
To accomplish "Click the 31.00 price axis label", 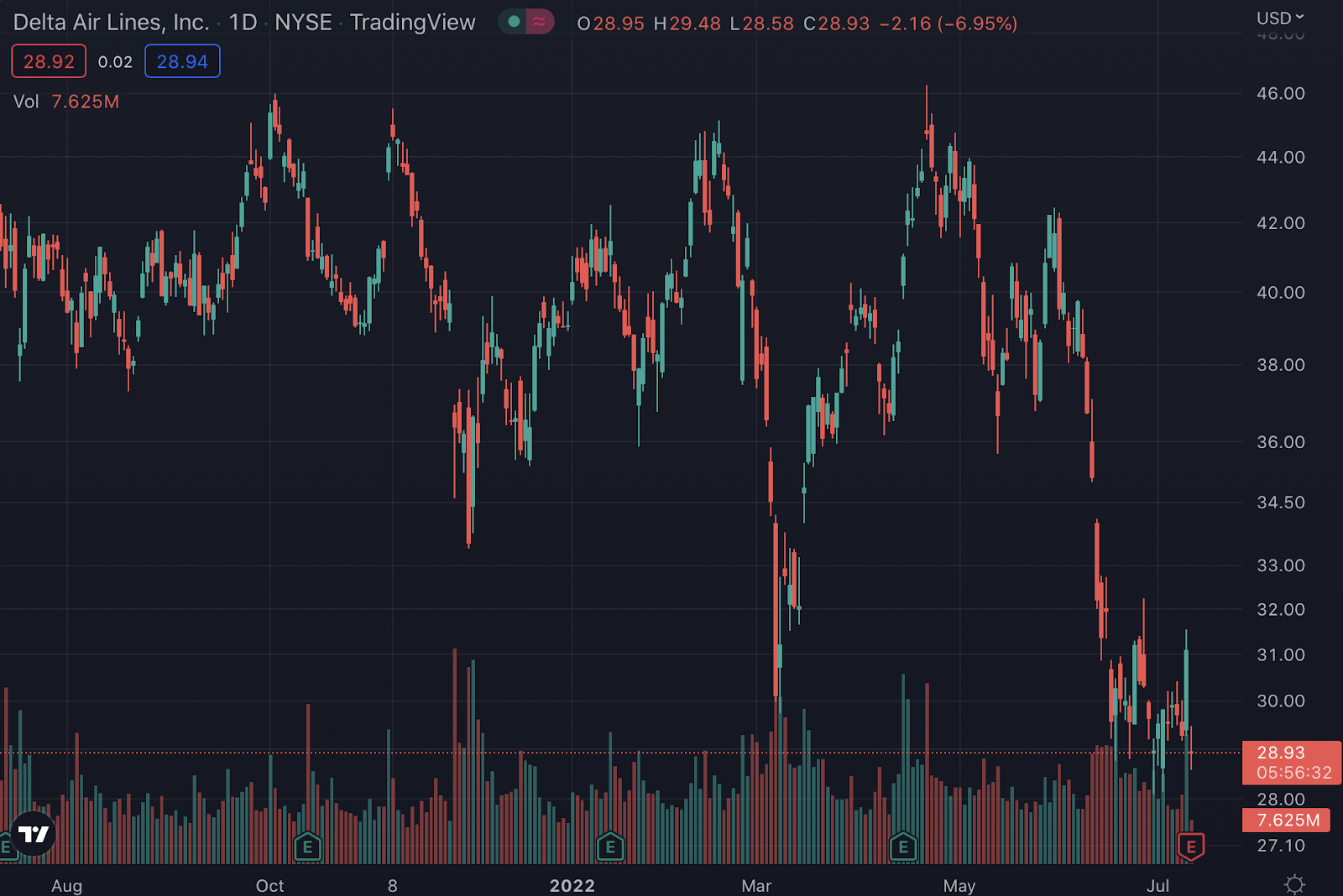I will click(x=1281, y=654).
